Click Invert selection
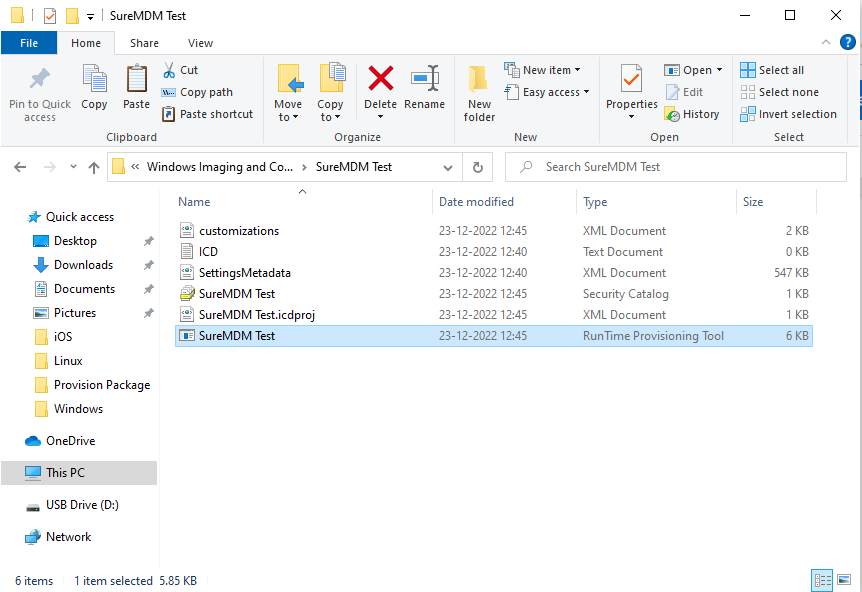 tap(788, 114)
